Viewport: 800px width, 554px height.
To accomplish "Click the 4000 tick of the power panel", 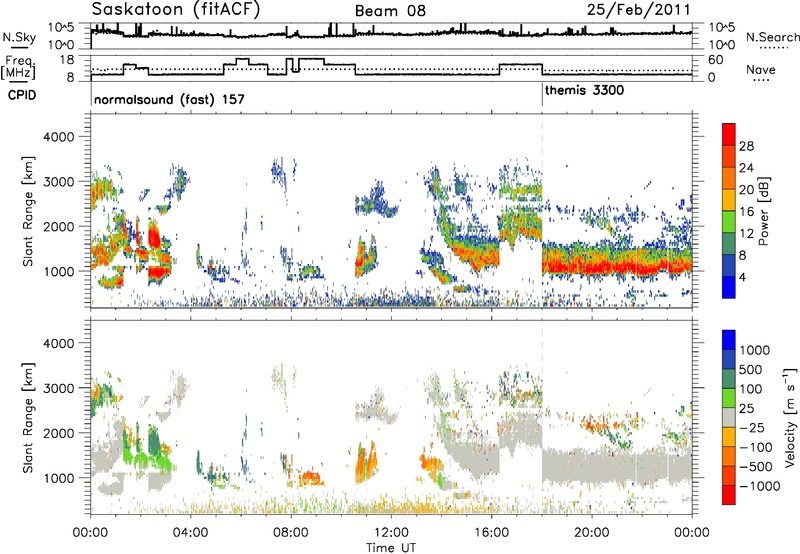I will click(58, 137).
